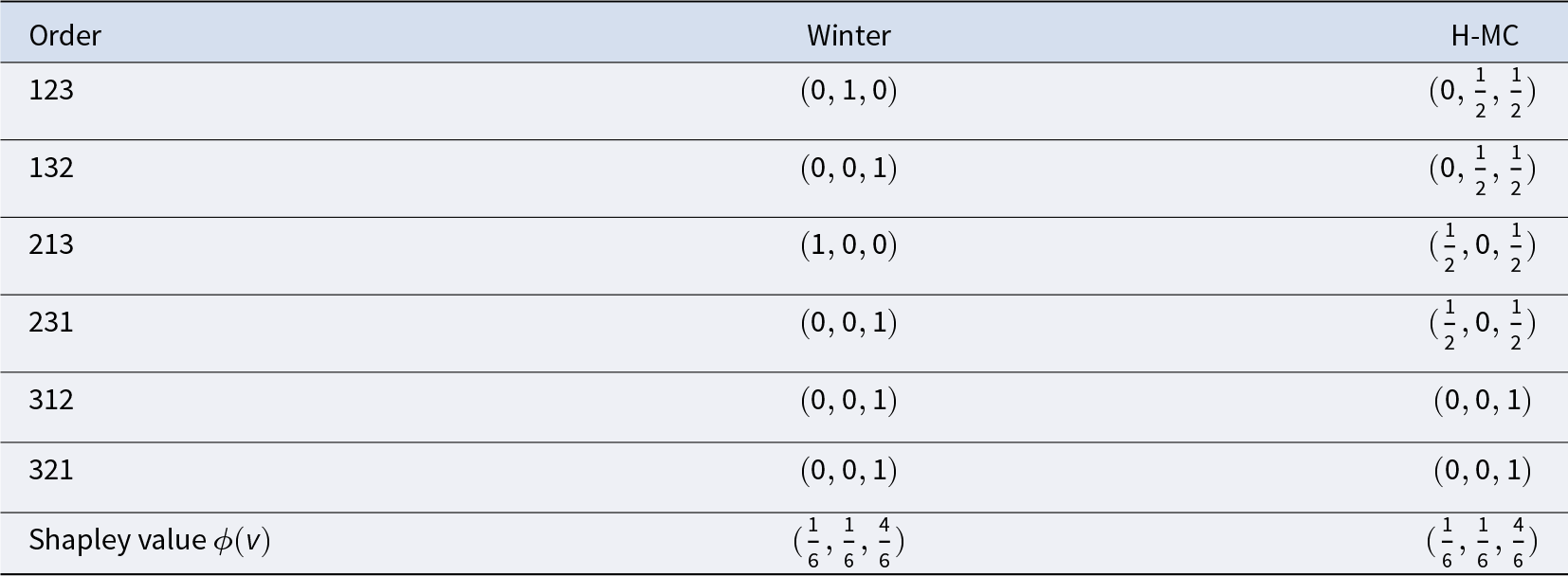The height and width of the screenshot is (576, 1568).
Task: Click the Shapley value φ(v) row label
Action: pos(149,540)
